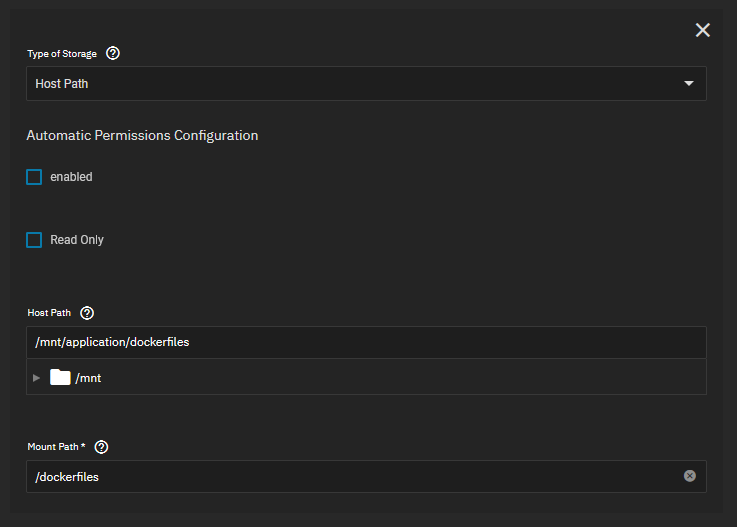Open the Host Path storage type selector
737x527 pixels.
tap(365, 84)
